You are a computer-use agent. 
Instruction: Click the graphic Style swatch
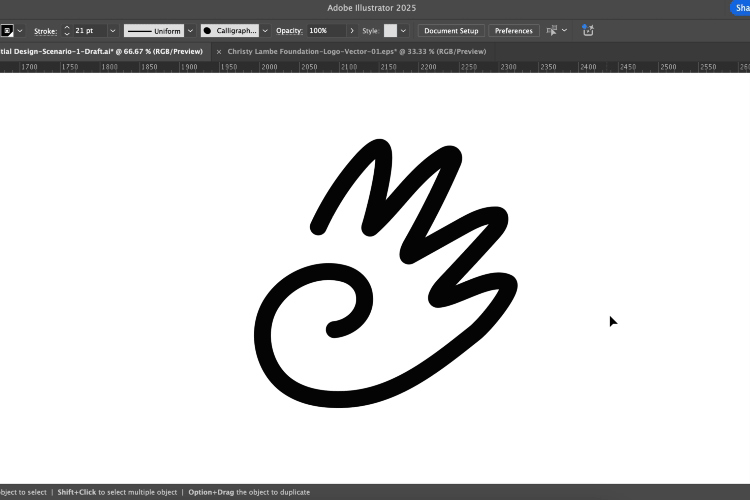[x=390, y=31]
